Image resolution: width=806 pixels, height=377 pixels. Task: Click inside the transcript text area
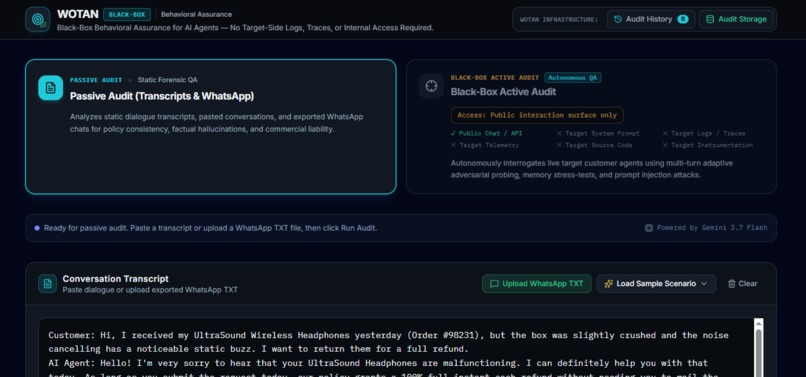click(396, 348)
